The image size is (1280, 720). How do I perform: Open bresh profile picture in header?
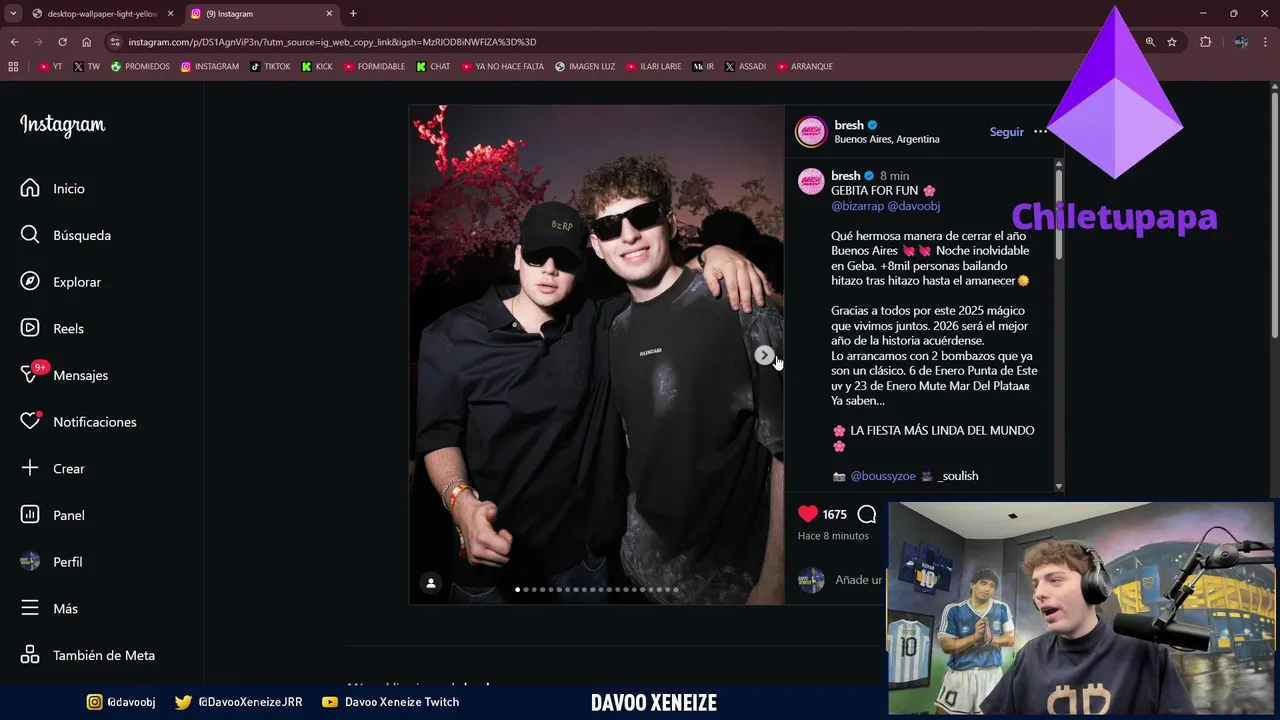811,131
